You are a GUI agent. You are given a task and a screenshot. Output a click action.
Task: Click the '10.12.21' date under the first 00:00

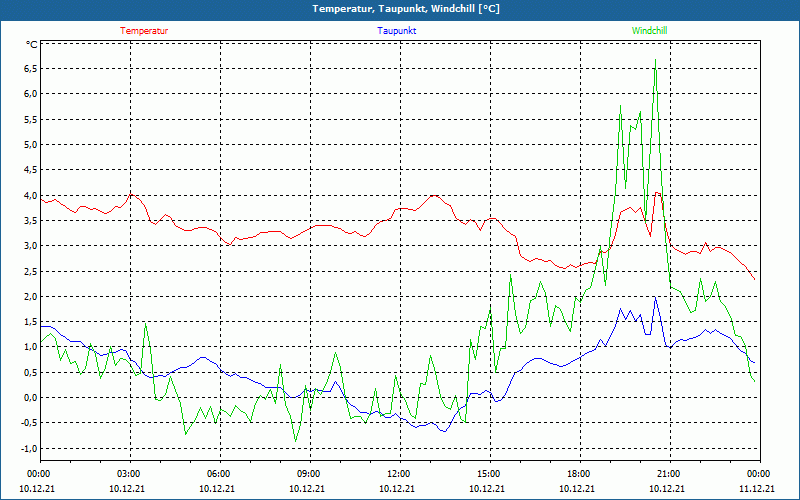[x=37, y=488]
